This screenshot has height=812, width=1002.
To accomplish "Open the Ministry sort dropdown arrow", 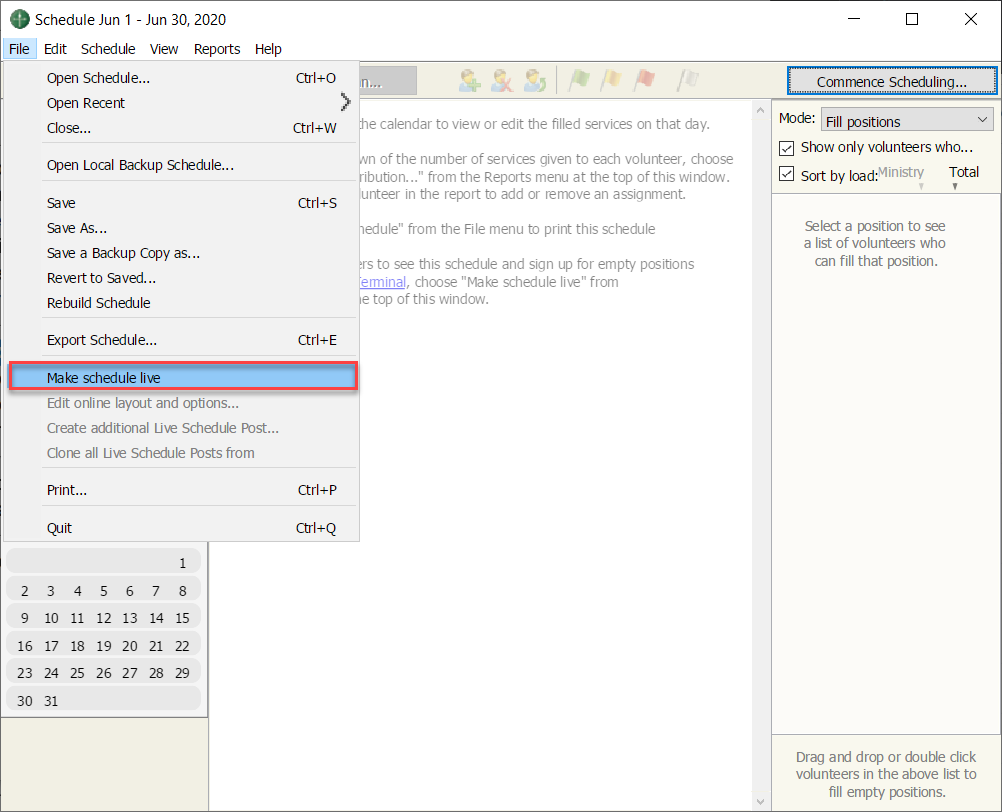I will coord(921,186).
